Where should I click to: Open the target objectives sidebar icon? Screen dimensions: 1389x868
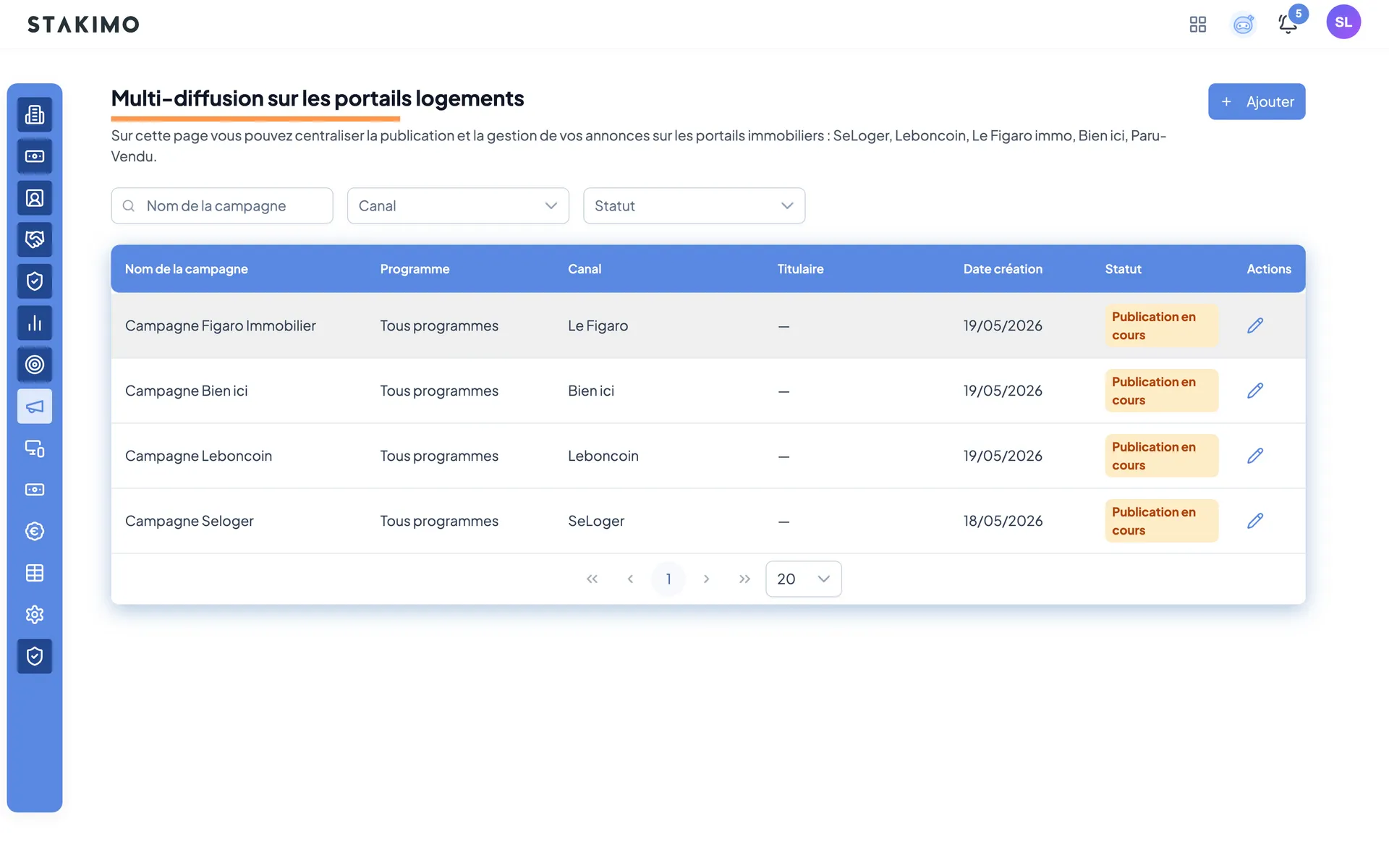click(x=35, y=365)
